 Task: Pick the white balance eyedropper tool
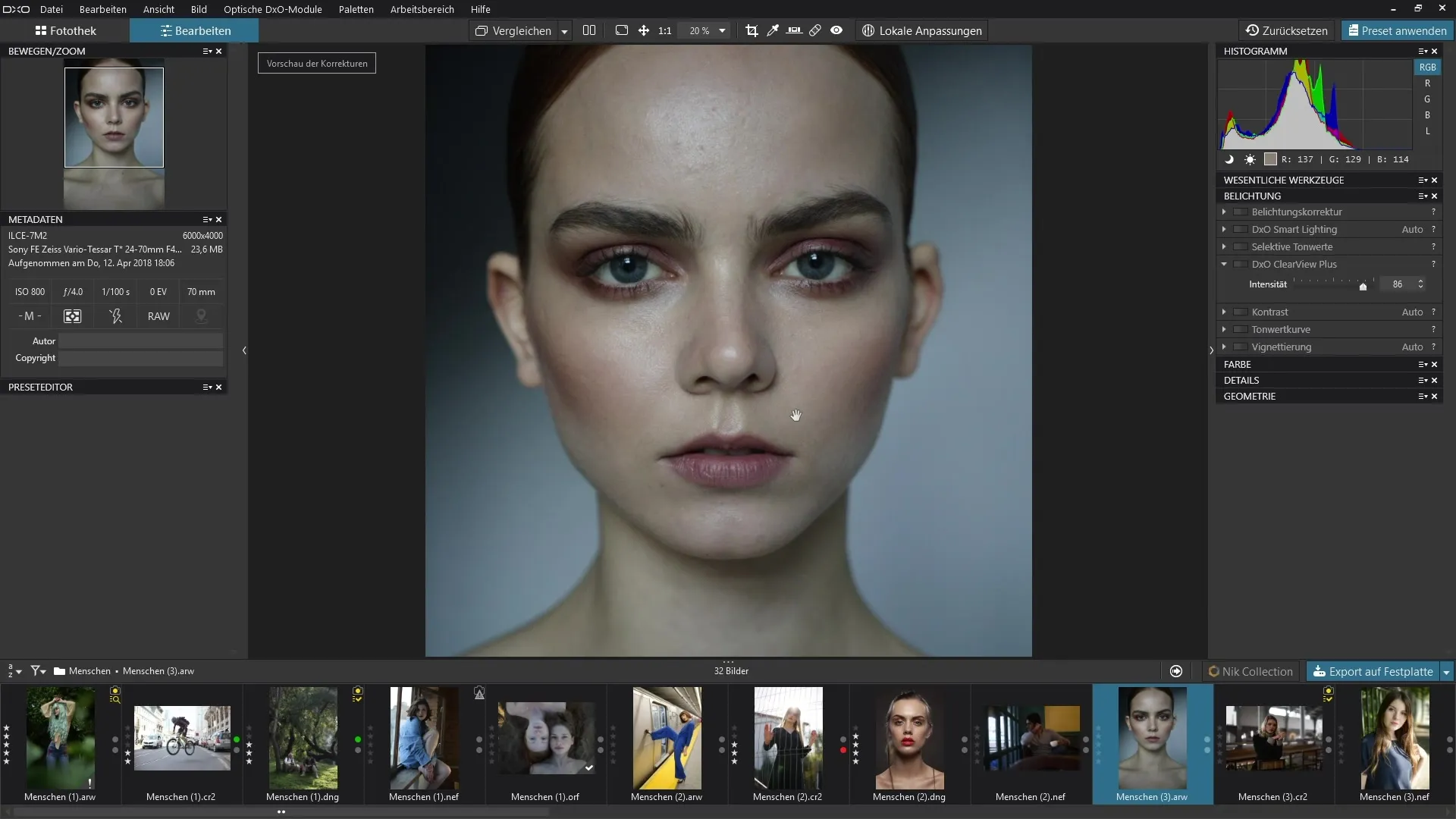point(773,30)
